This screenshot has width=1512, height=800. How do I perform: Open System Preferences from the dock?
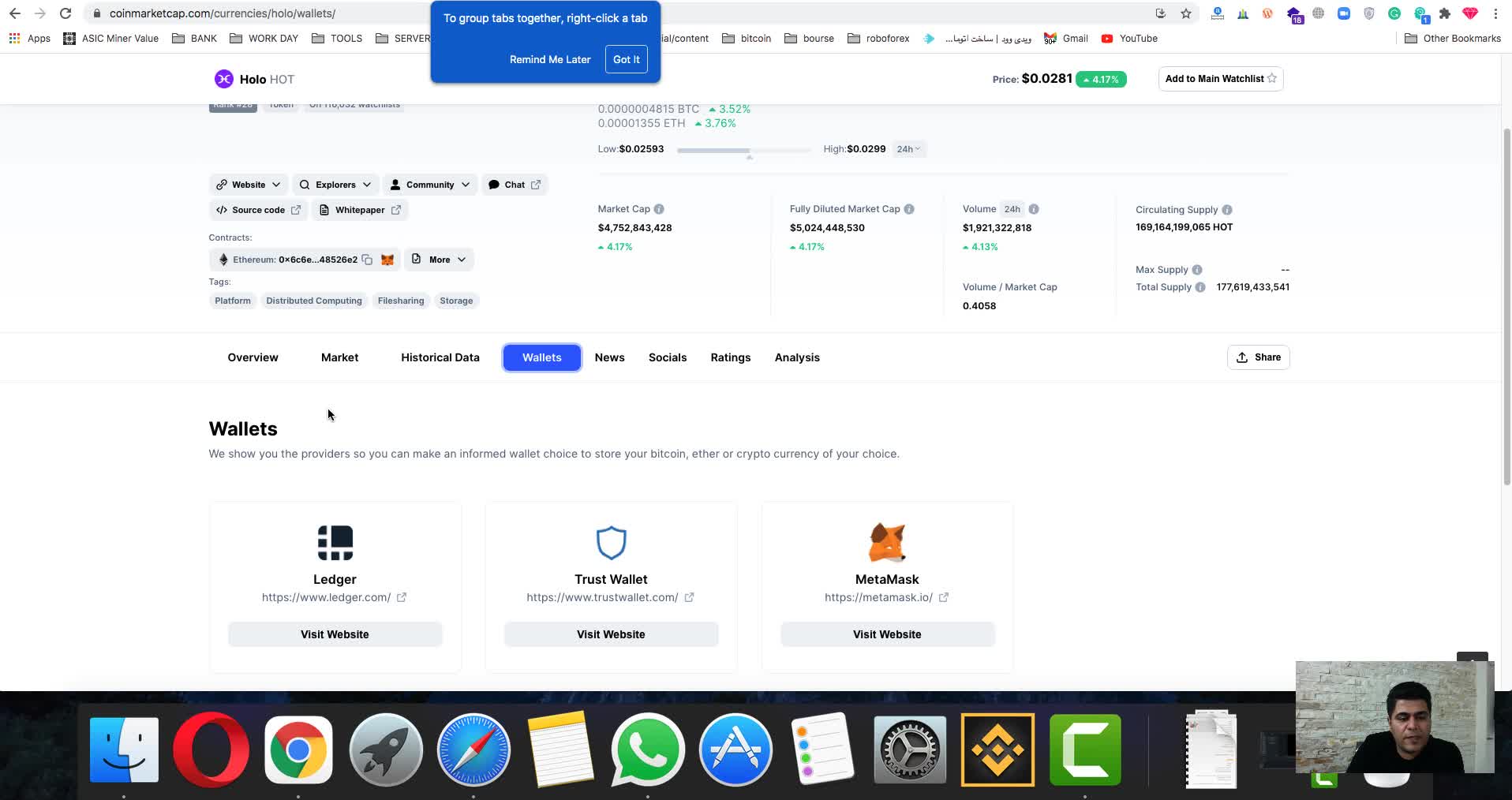pyautogui.click(x=910, y=750)
